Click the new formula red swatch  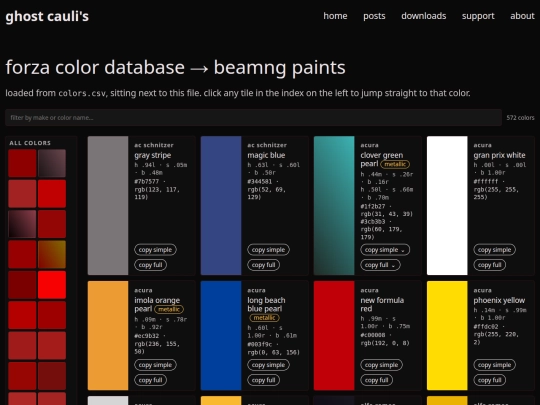(334, 335)
